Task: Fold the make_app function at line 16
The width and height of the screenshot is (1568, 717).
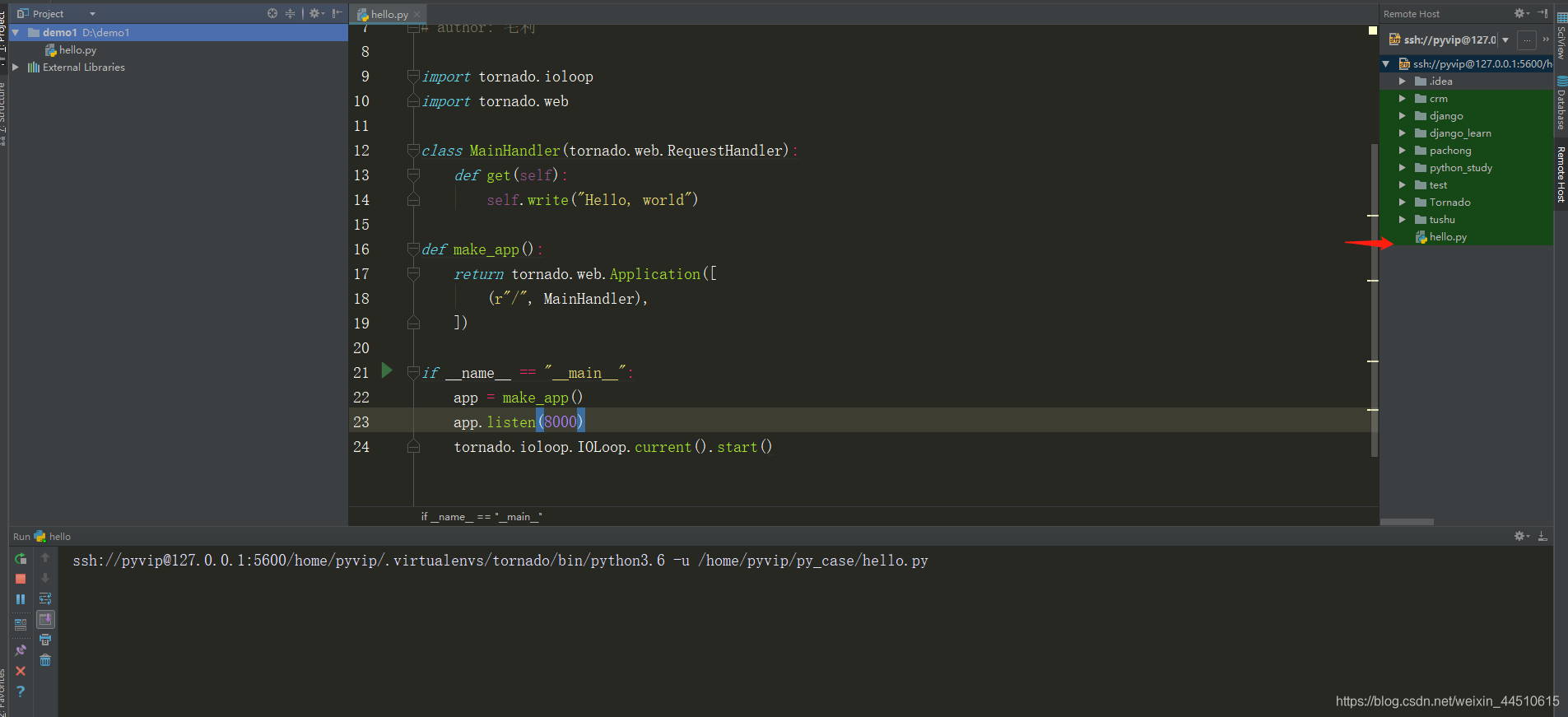Action: pos(413,249)
